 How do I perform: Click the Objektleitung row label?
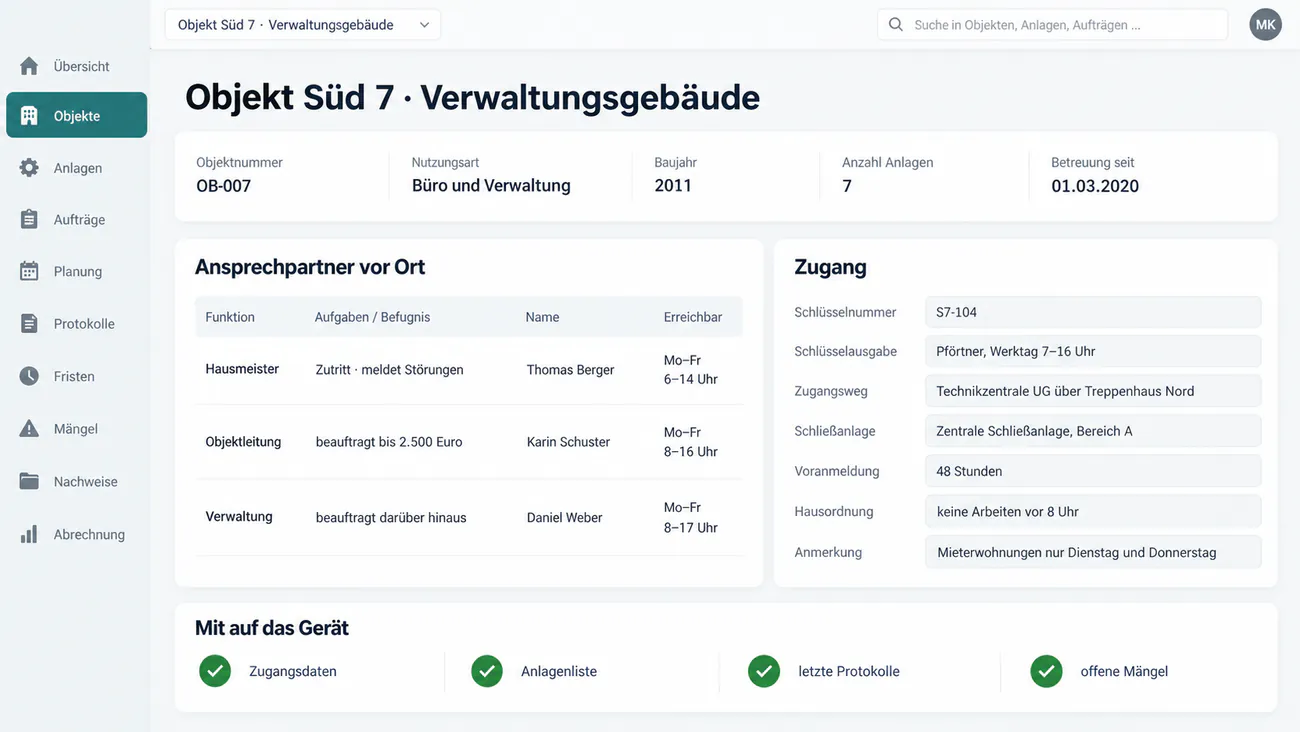(243, 441)
